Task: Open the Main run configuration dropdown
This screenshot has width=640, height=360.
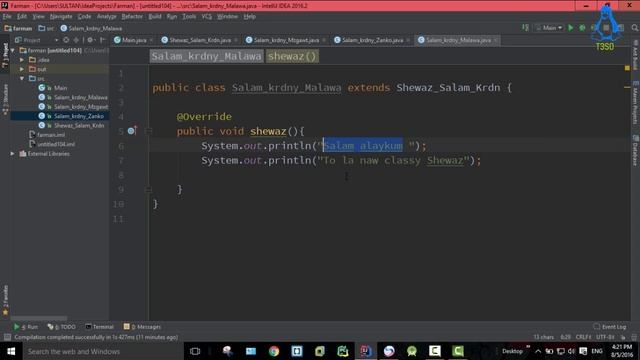Action: pyautogui.click(x=549, y=28)
